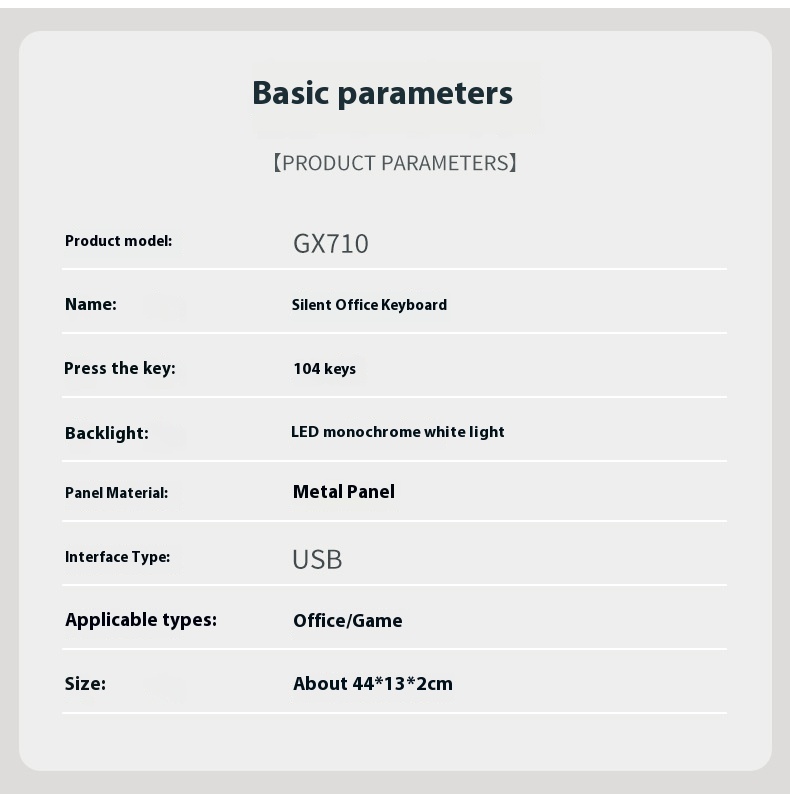The image size is (790, 794).
Task: Click divider line below the GX710 row
Action: pos(394,269)
